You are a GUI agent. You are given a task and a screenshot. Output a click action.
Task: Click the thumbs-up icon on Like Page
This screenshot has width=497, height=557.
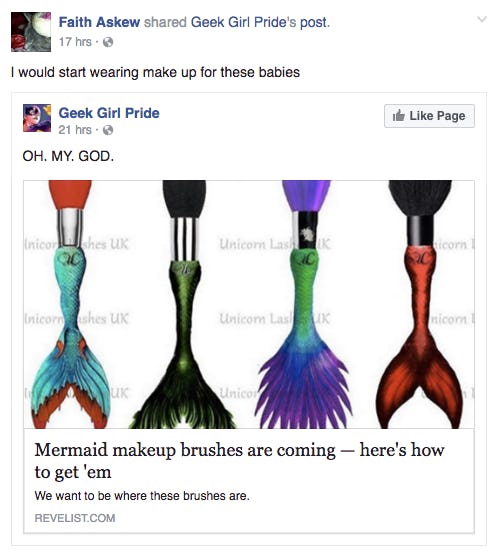click(x=399, y=115)
